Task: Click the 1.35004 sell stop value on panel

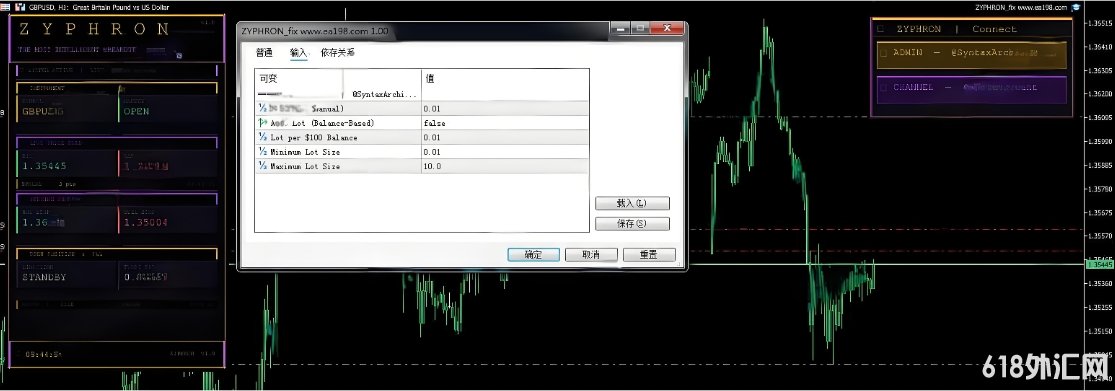Action: pos(146,223)
